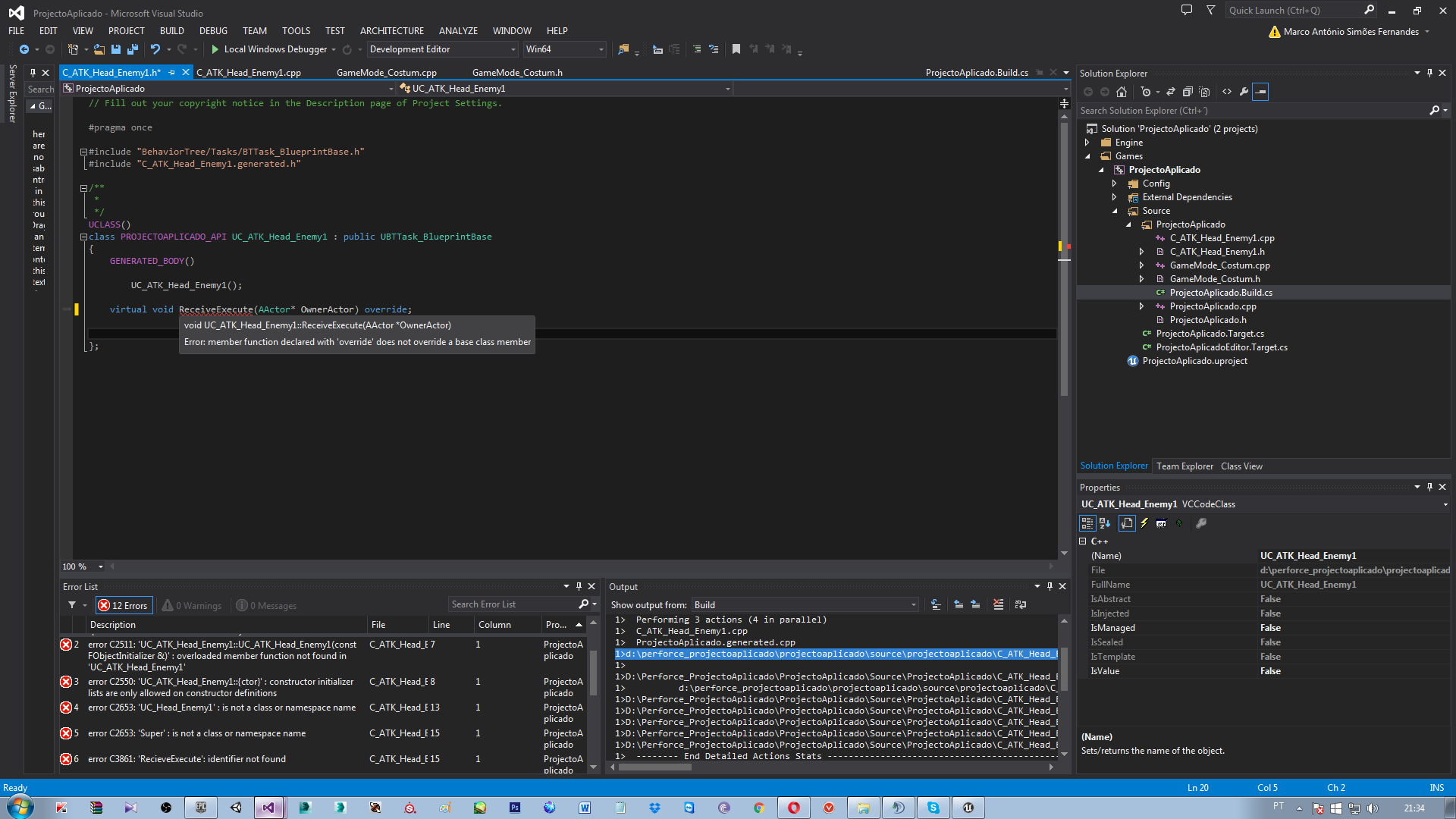Toggle auto-hide pin of Error List panel
1456x819 pixels.
point(579,586)
